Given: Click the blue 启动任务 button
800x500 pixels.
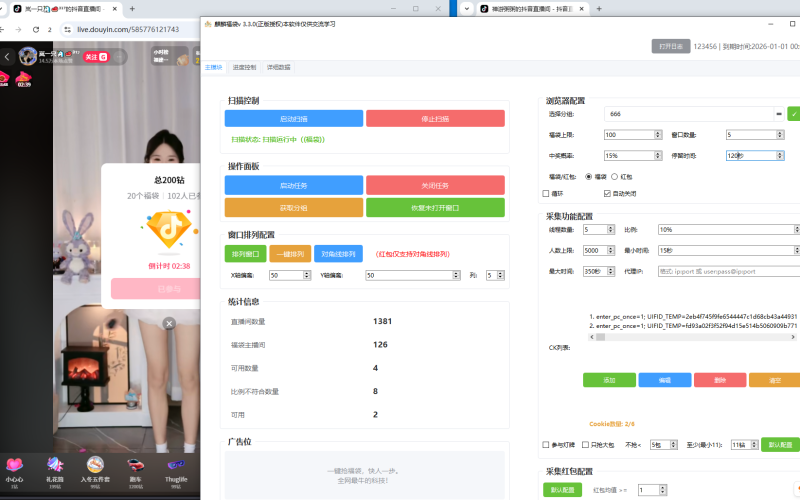Looking at the screenshot, I should click(294, 185).
